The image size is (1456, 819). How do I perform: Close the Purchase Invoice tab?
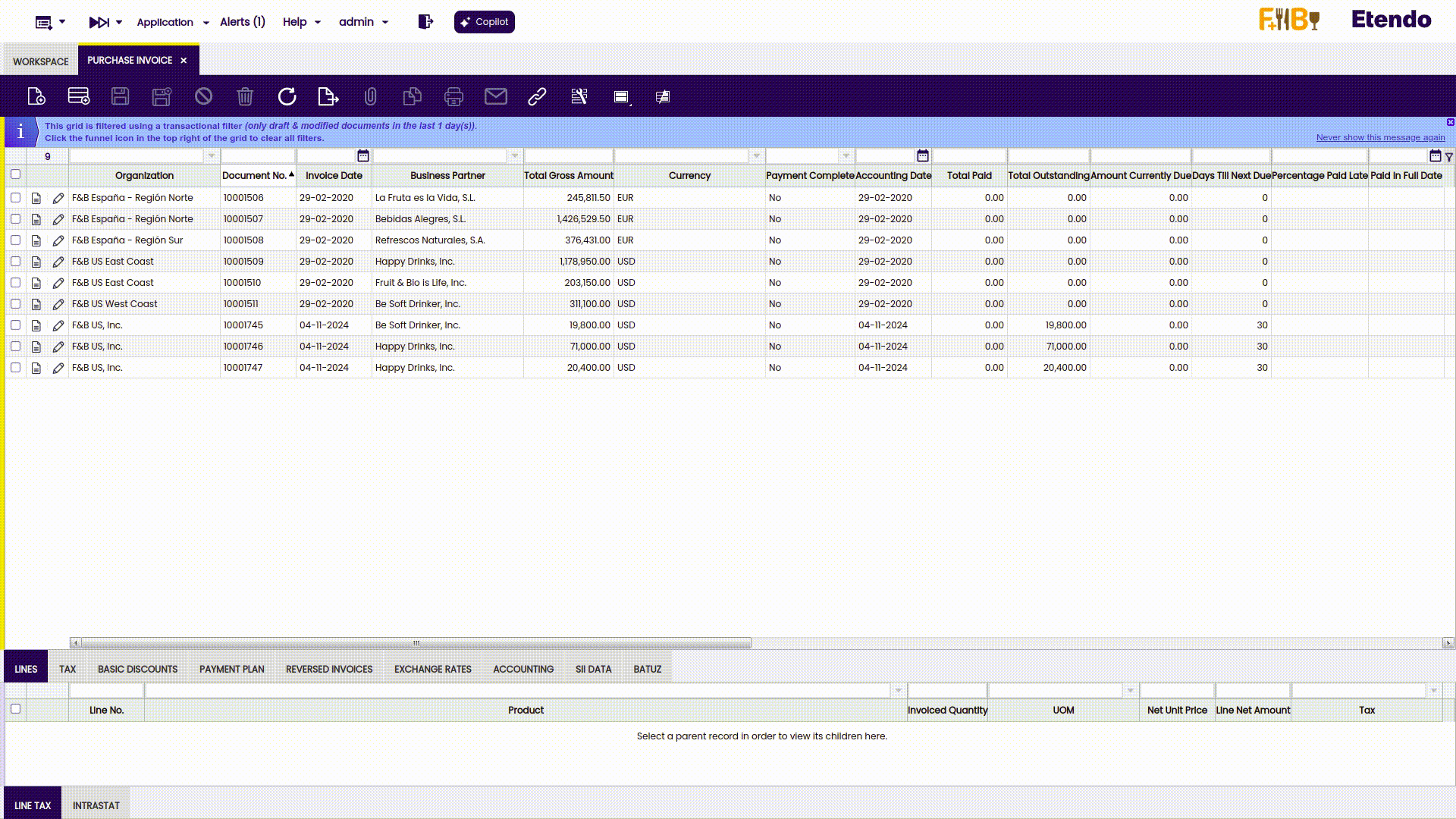coord(184,61)
